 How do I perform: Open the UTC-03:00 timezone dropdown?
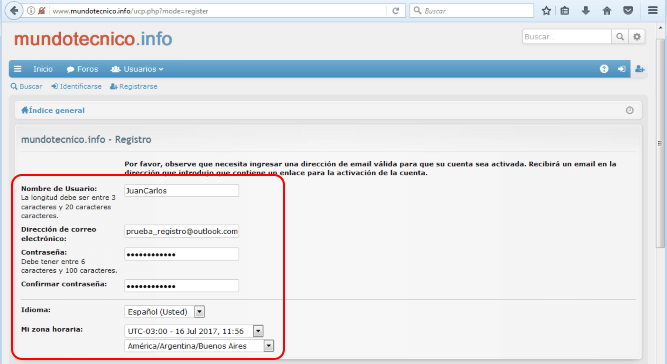[x=194, y=331]
